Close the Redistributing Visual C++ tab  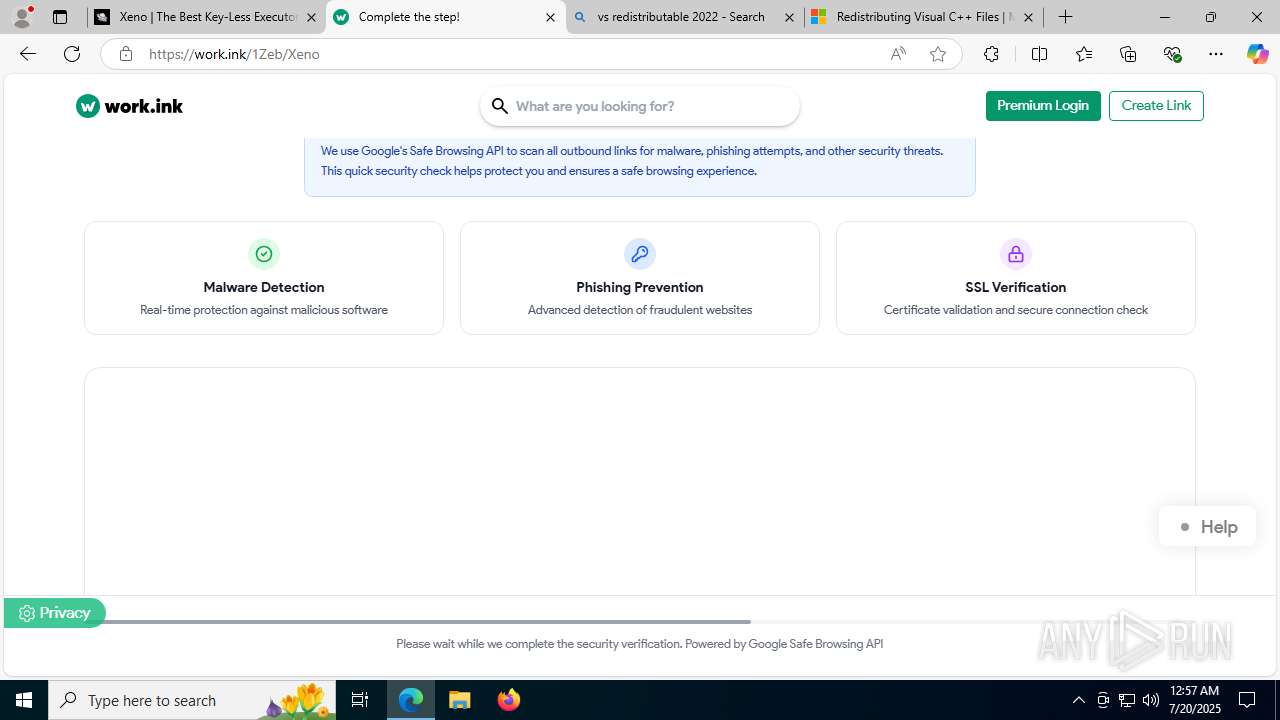1028,17
